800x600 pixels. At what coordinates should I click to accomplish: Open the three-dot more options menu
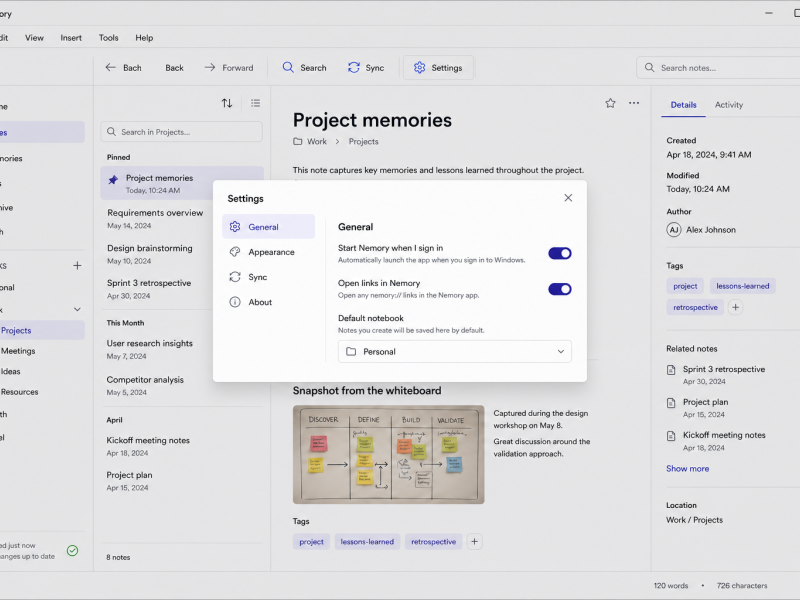[x=634, y=103]
